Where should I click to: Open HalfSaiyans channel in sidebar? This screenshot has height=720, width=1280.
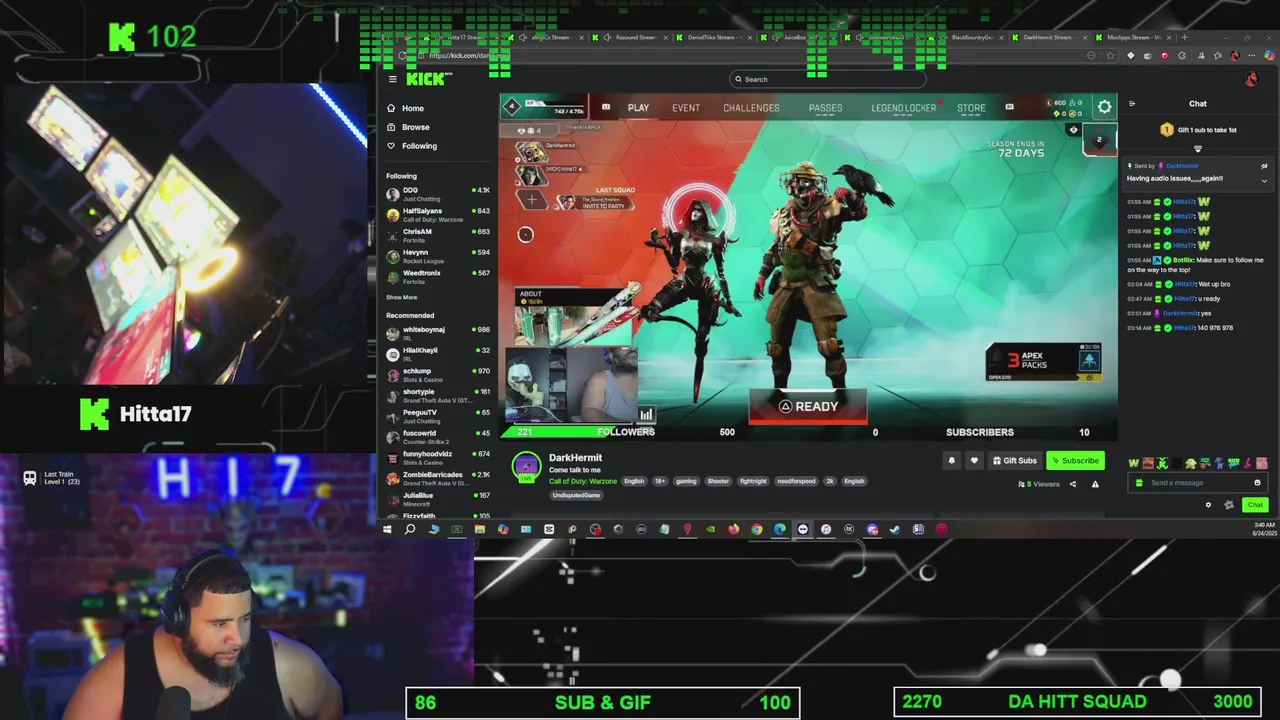(438, 215)
